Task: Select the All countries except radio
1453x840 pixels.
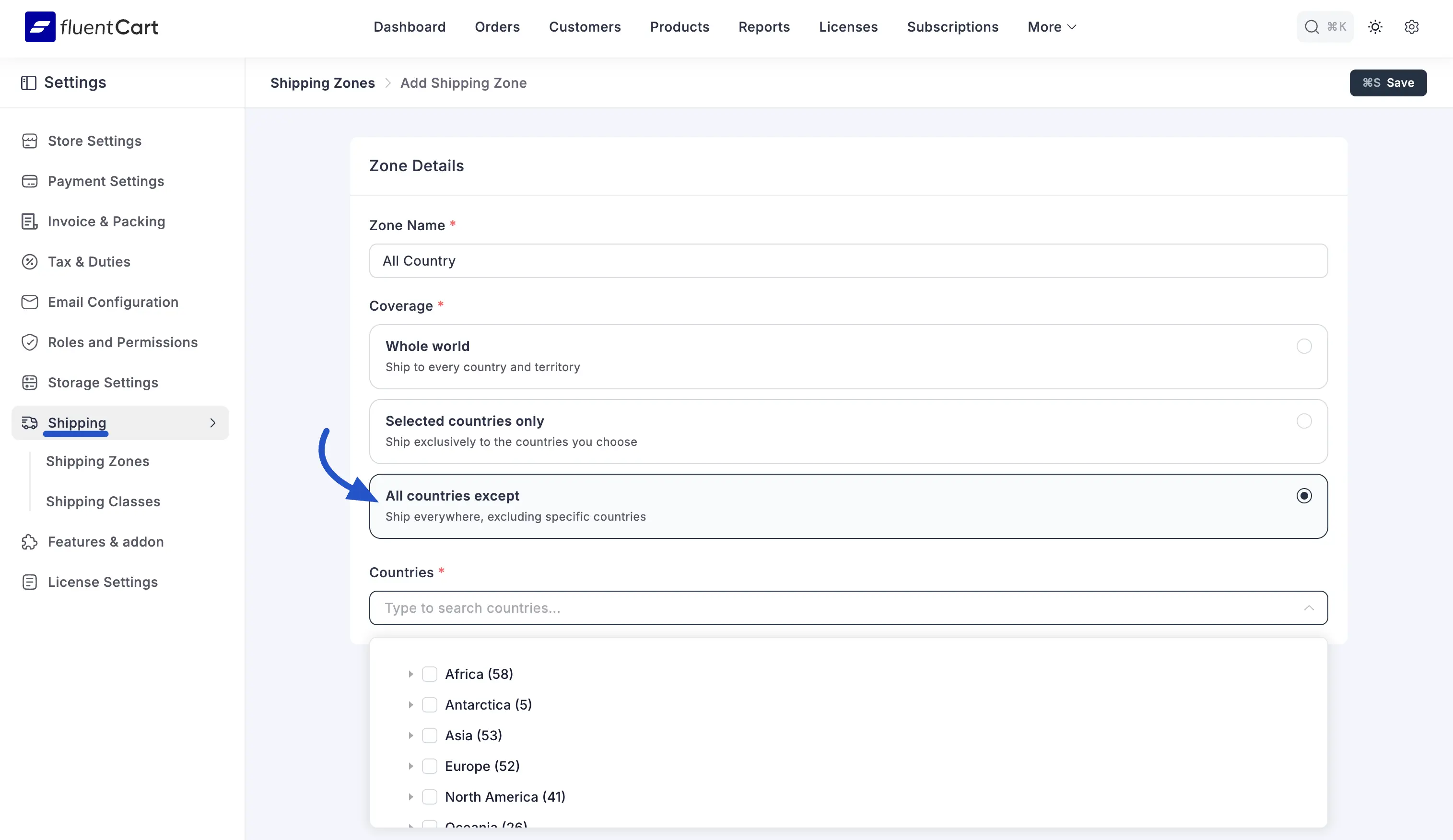Action: pyautogui.click(x=1304, y=496)
